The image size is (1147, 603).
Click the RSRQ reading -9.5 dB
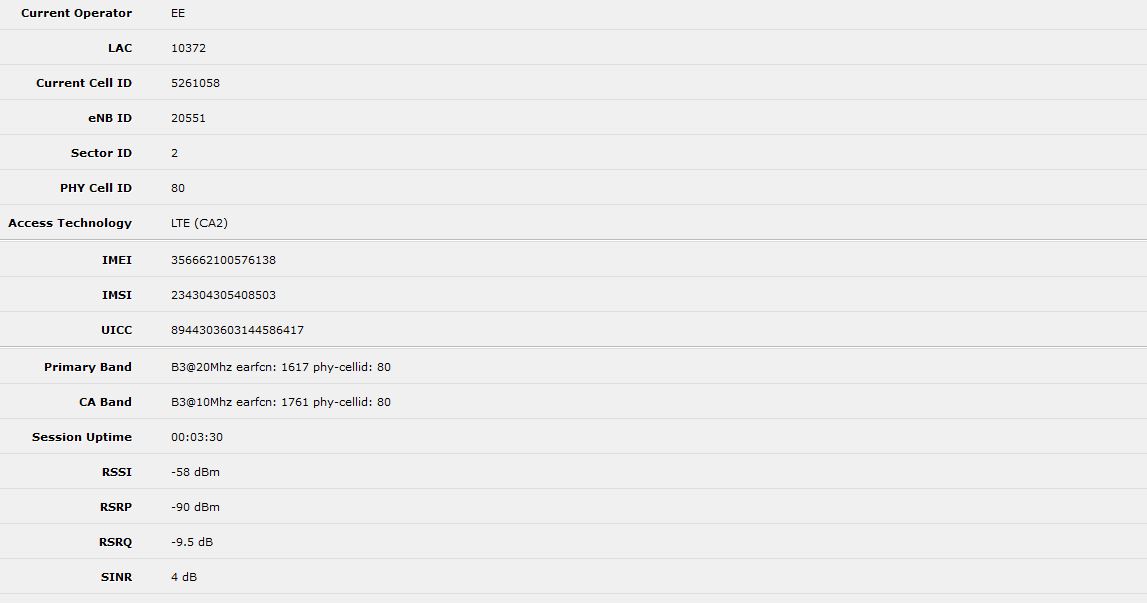(192, 542)
